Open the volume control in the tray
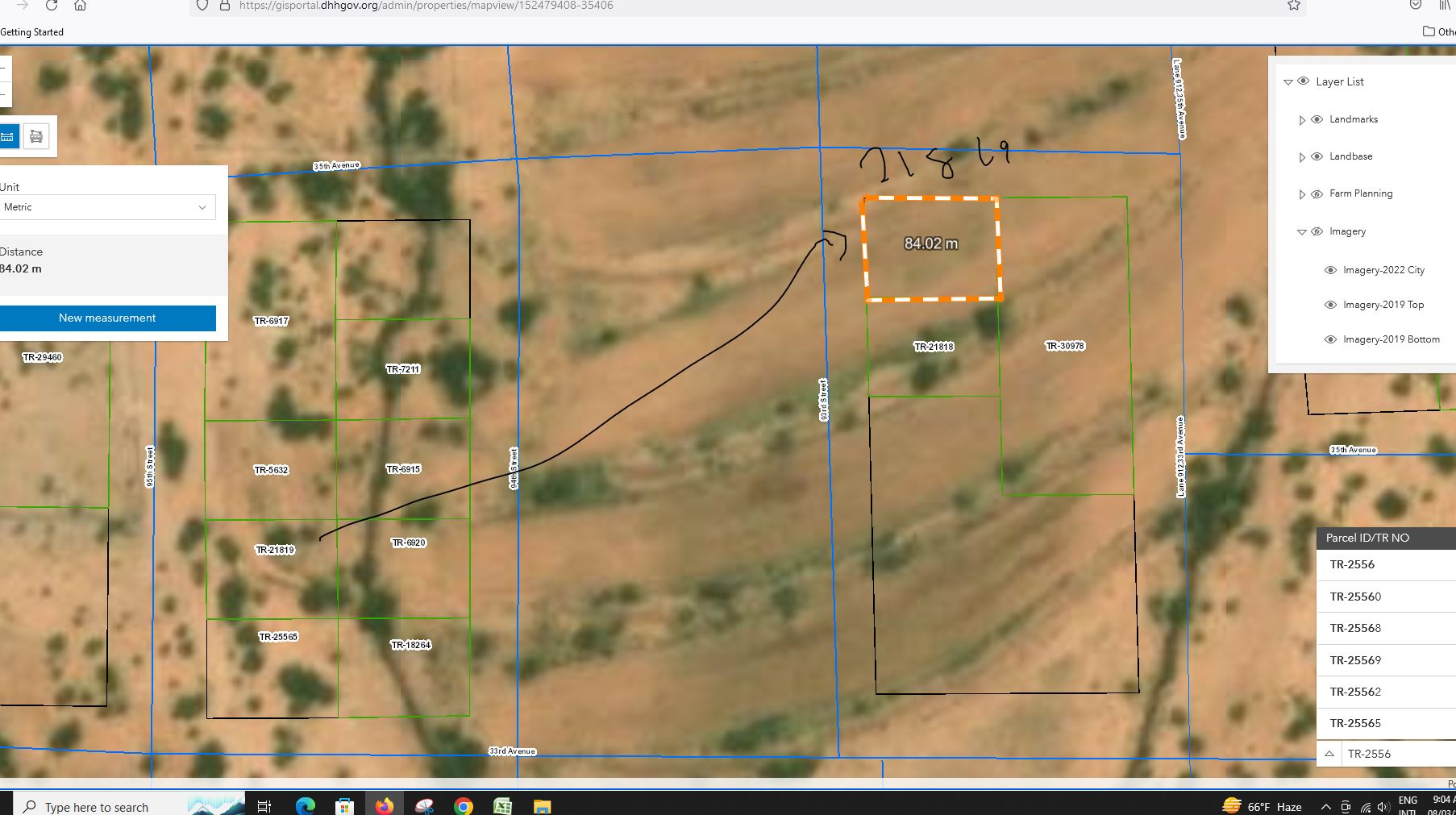1456x815 pixels. pyautogui.click(x=1383, y=807)
